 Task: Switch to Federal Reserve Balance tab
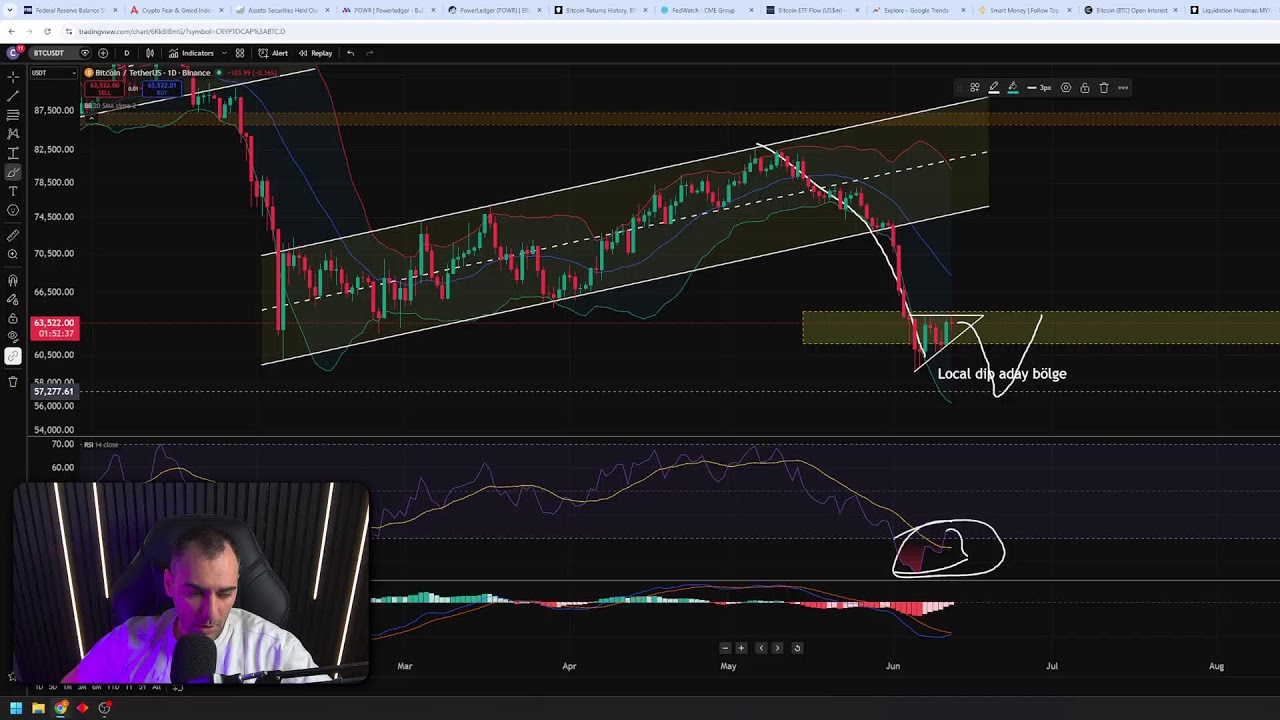(69, 10)
